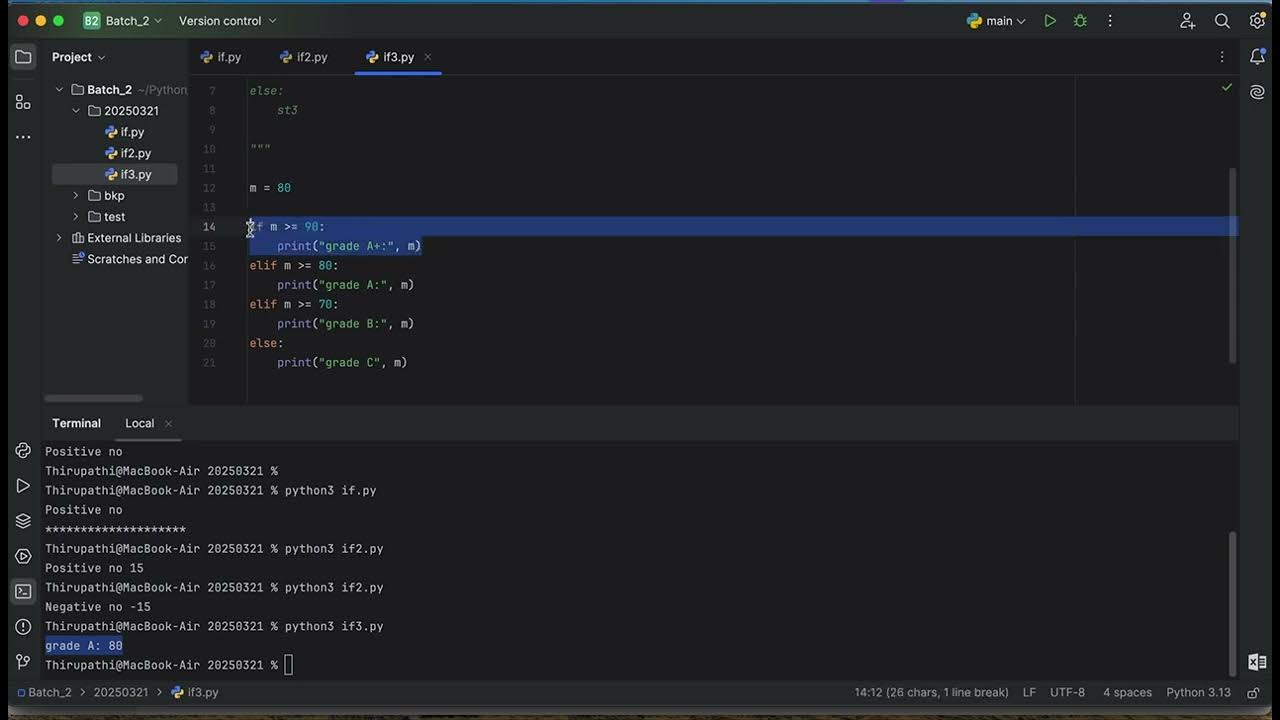The height and width of the screenshot is (720, 1280).
Task: Select the Terminal tool window icon
Action: (x=23, y=592)
